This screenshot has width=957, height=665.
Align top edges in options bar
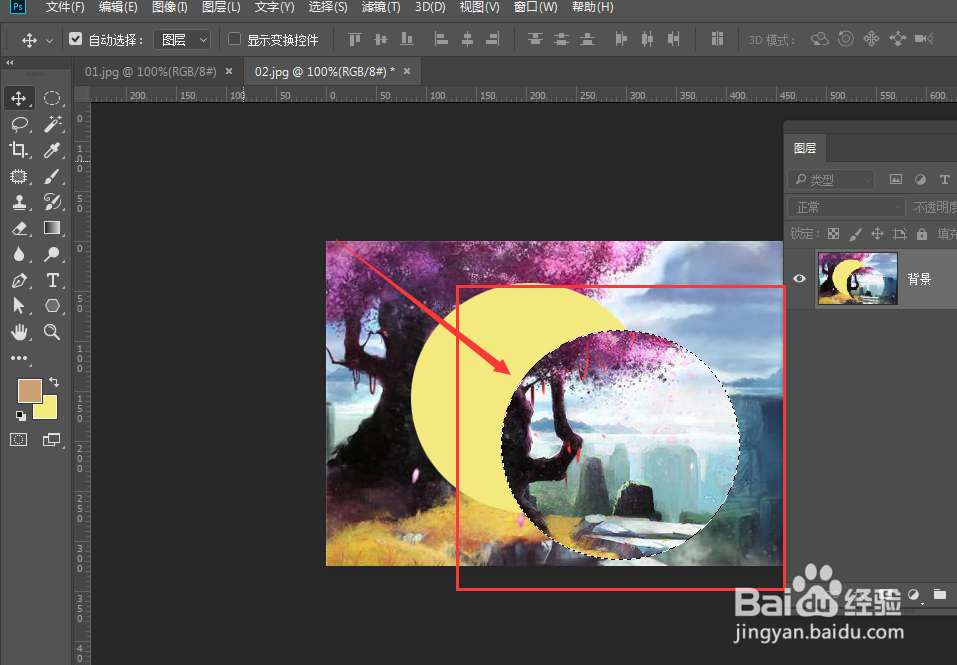pos(355,40)
